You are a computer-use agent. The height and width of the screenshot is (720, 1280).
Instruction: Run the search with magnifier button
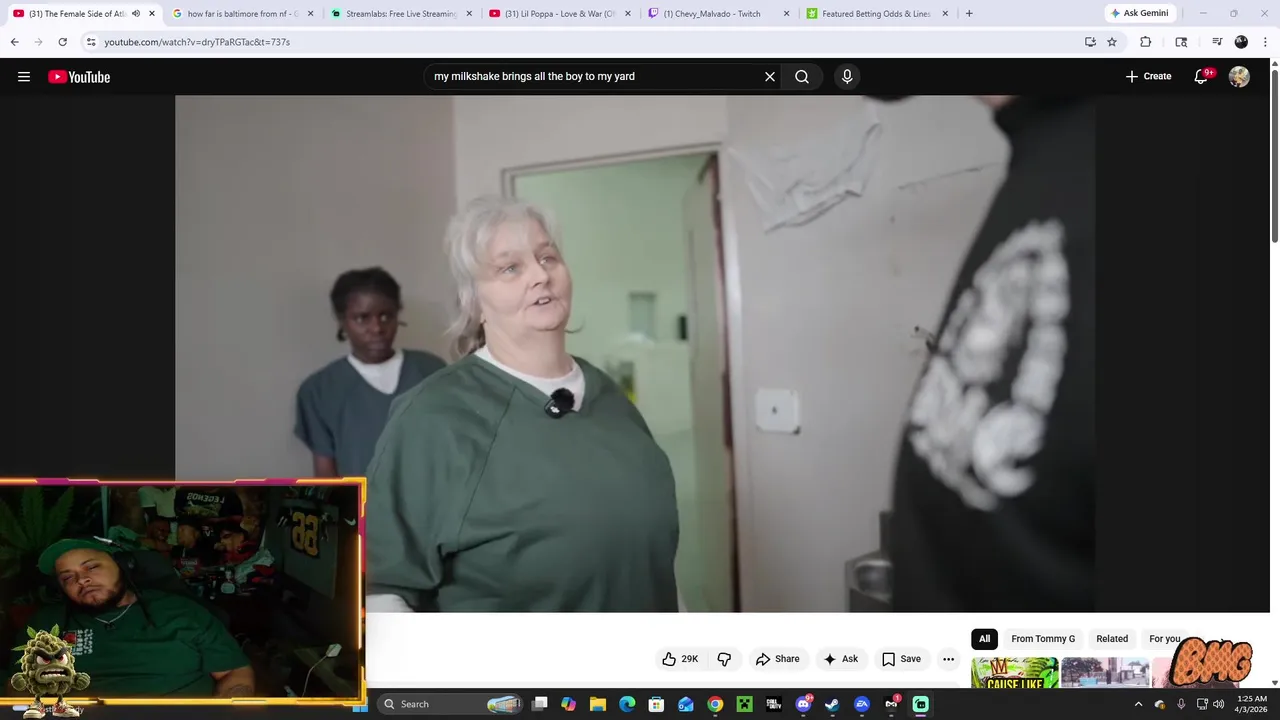(802, 76)
